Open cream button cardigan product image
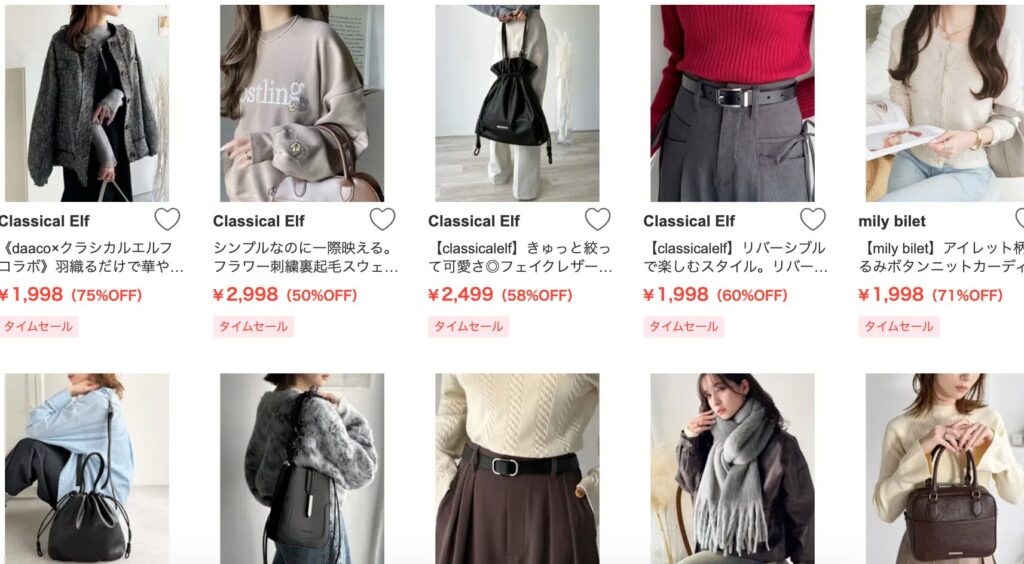Viewport: 1024px width, 564px height. pos(944,103)
